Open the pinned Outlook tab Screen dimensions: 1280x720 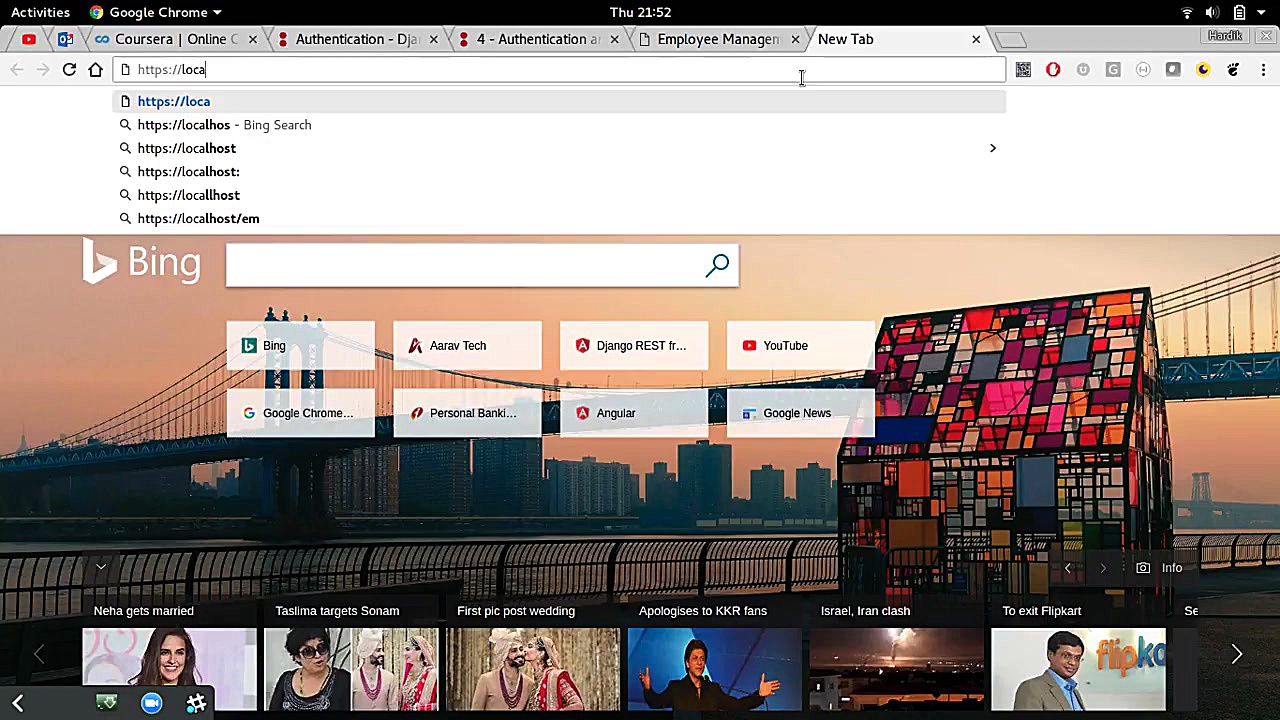coord(65,39)
